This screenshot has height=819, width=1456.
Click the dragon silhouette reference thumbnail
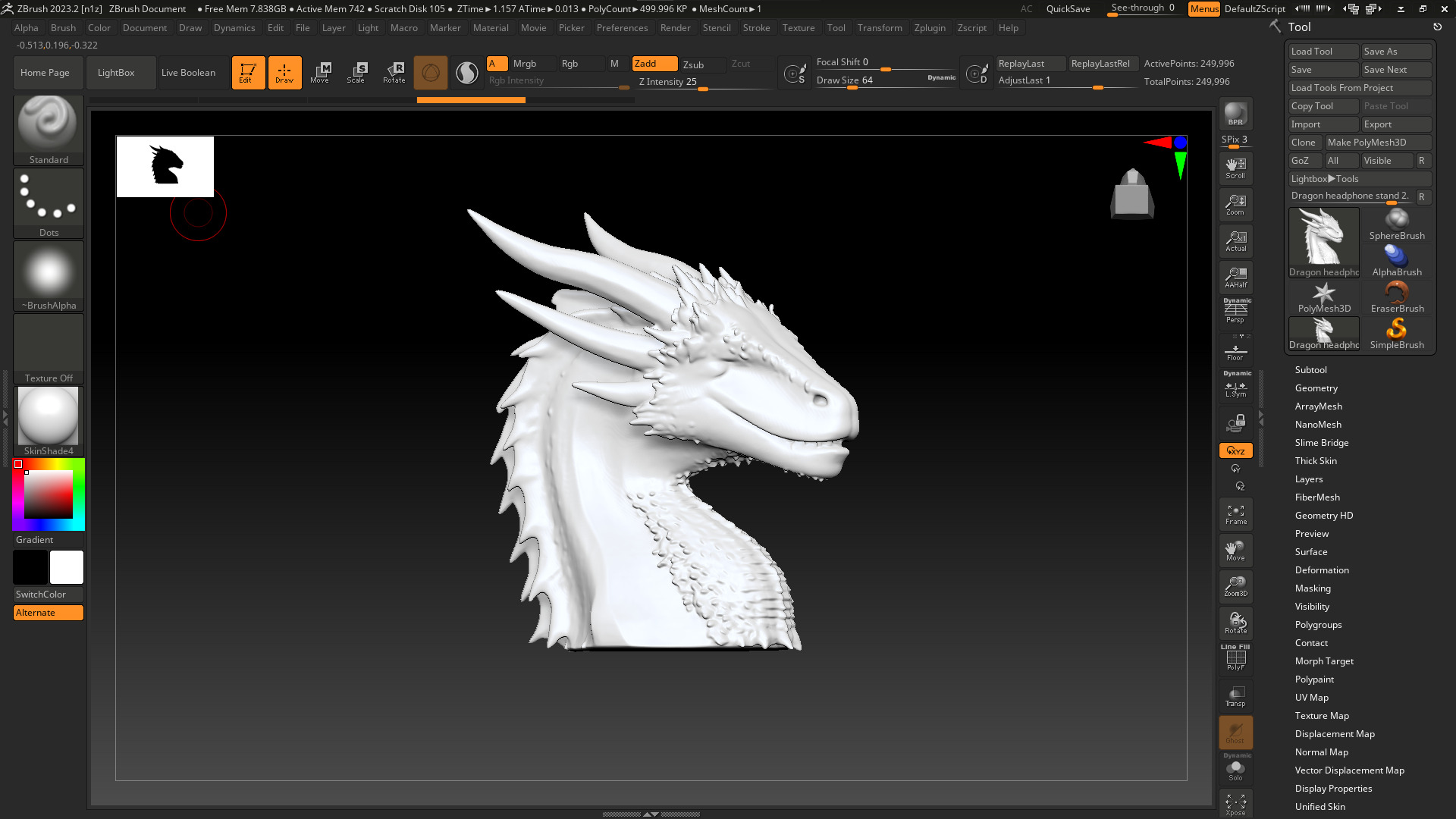coord(165,167)
